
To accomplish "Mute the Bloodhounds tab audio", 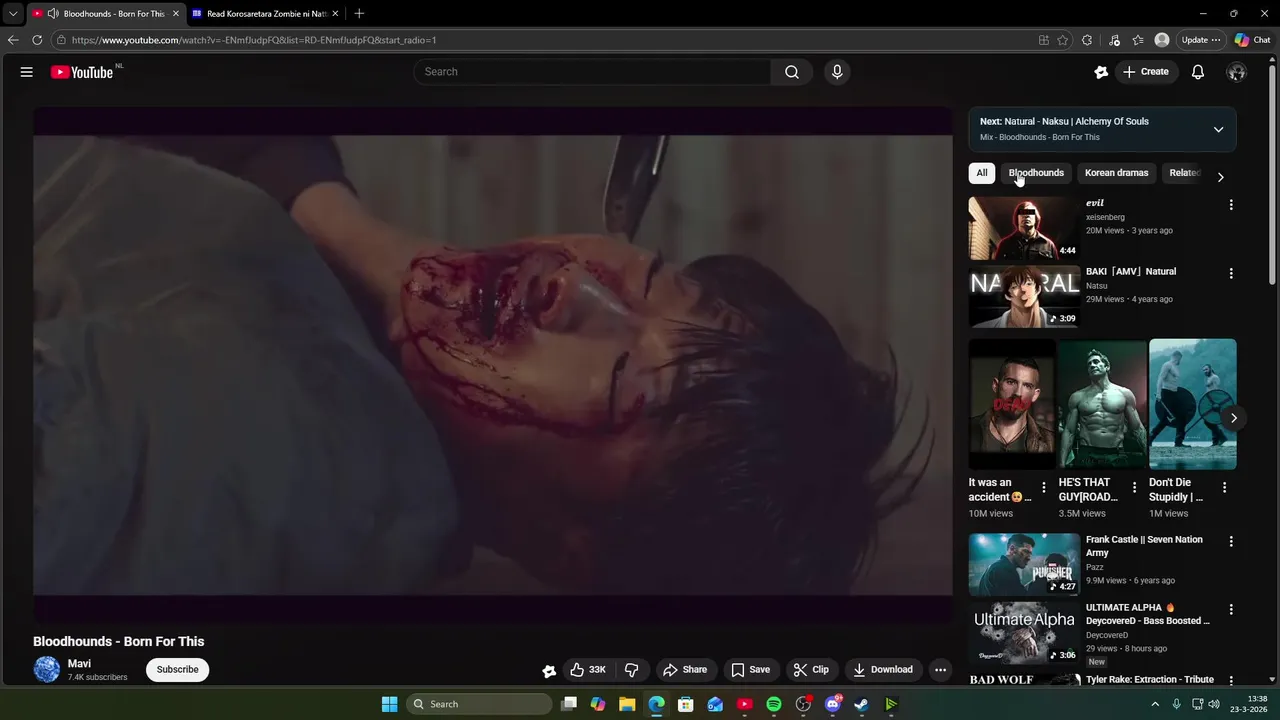I will (53, 14).
